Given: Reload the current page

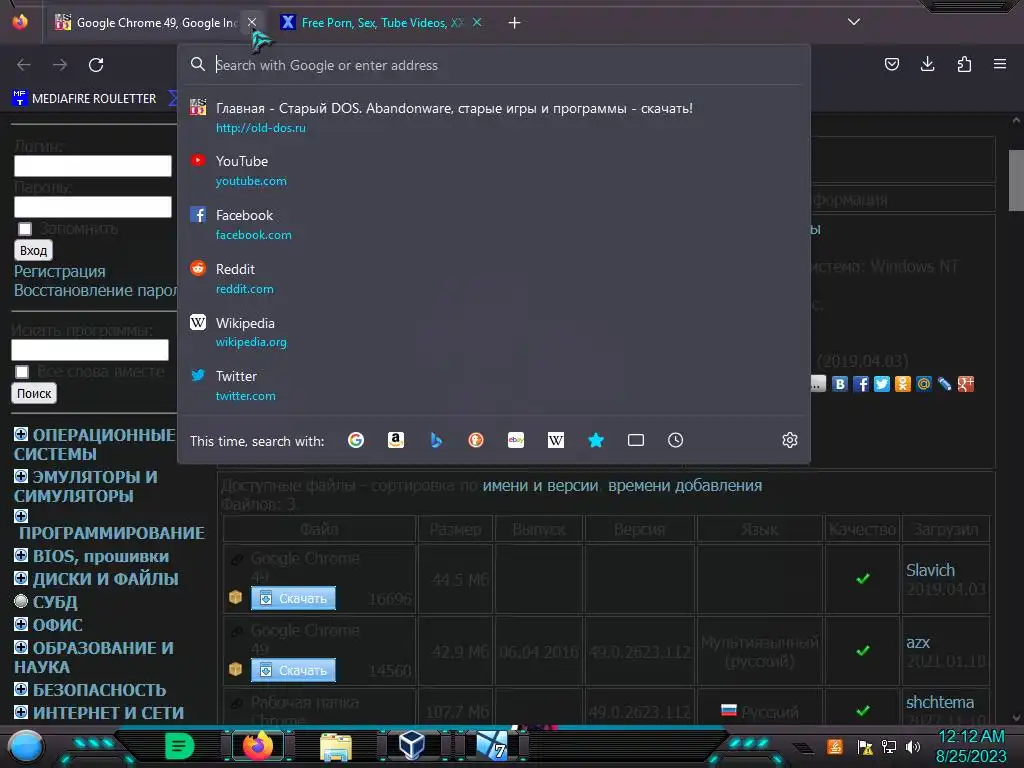Looking at the screenshot, I should 96,65.
